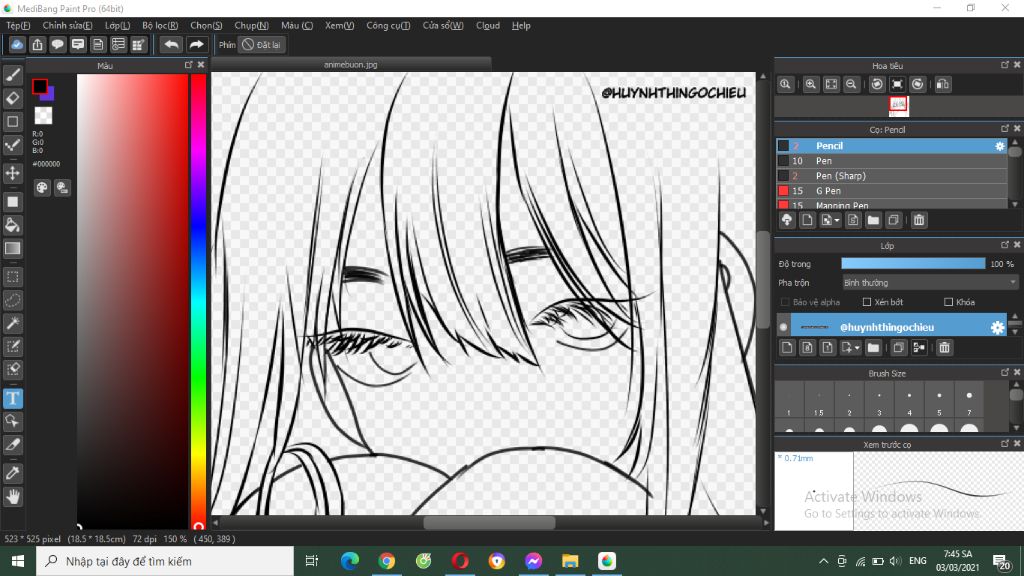The height and width of the screenshot is (576, 1024).
Task: Select the Bucket fill tool
Action: tap(12, 225)
